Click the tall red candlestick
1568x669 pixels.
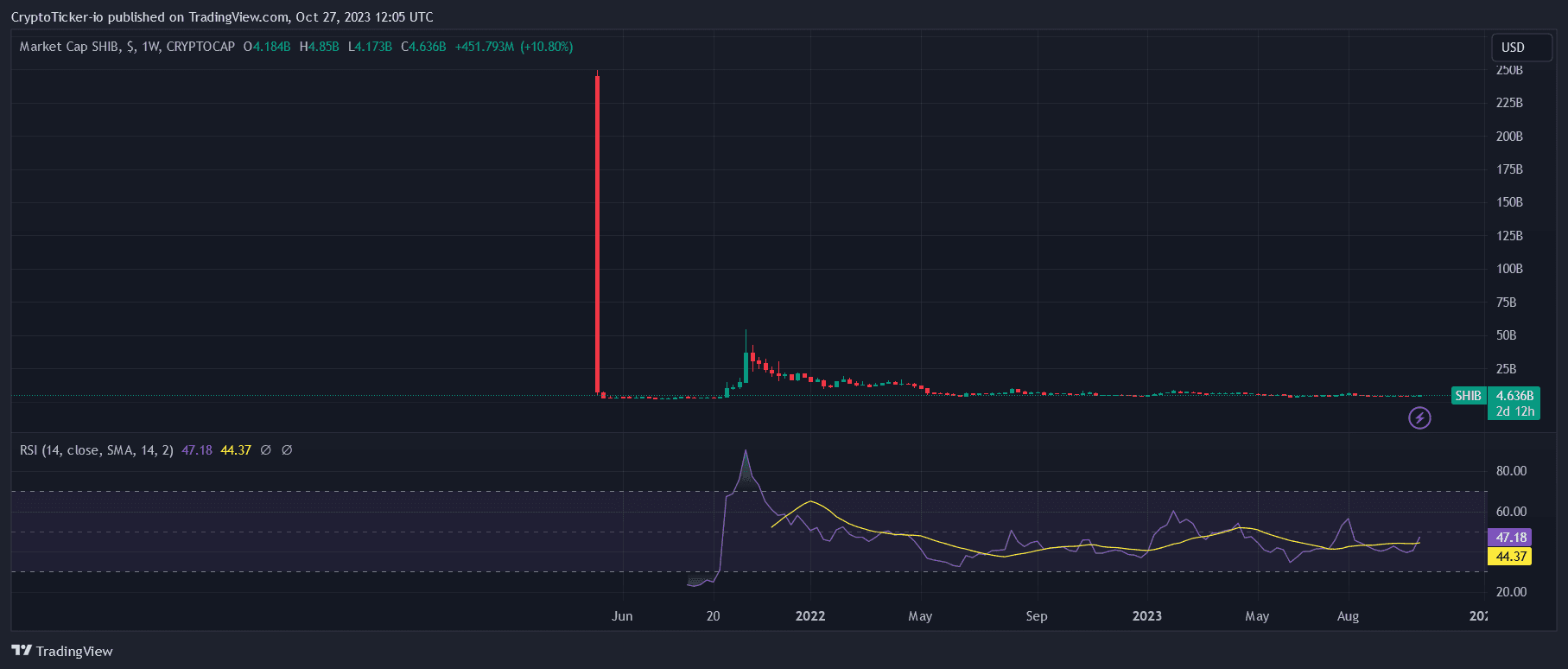[x=597, y=233]
